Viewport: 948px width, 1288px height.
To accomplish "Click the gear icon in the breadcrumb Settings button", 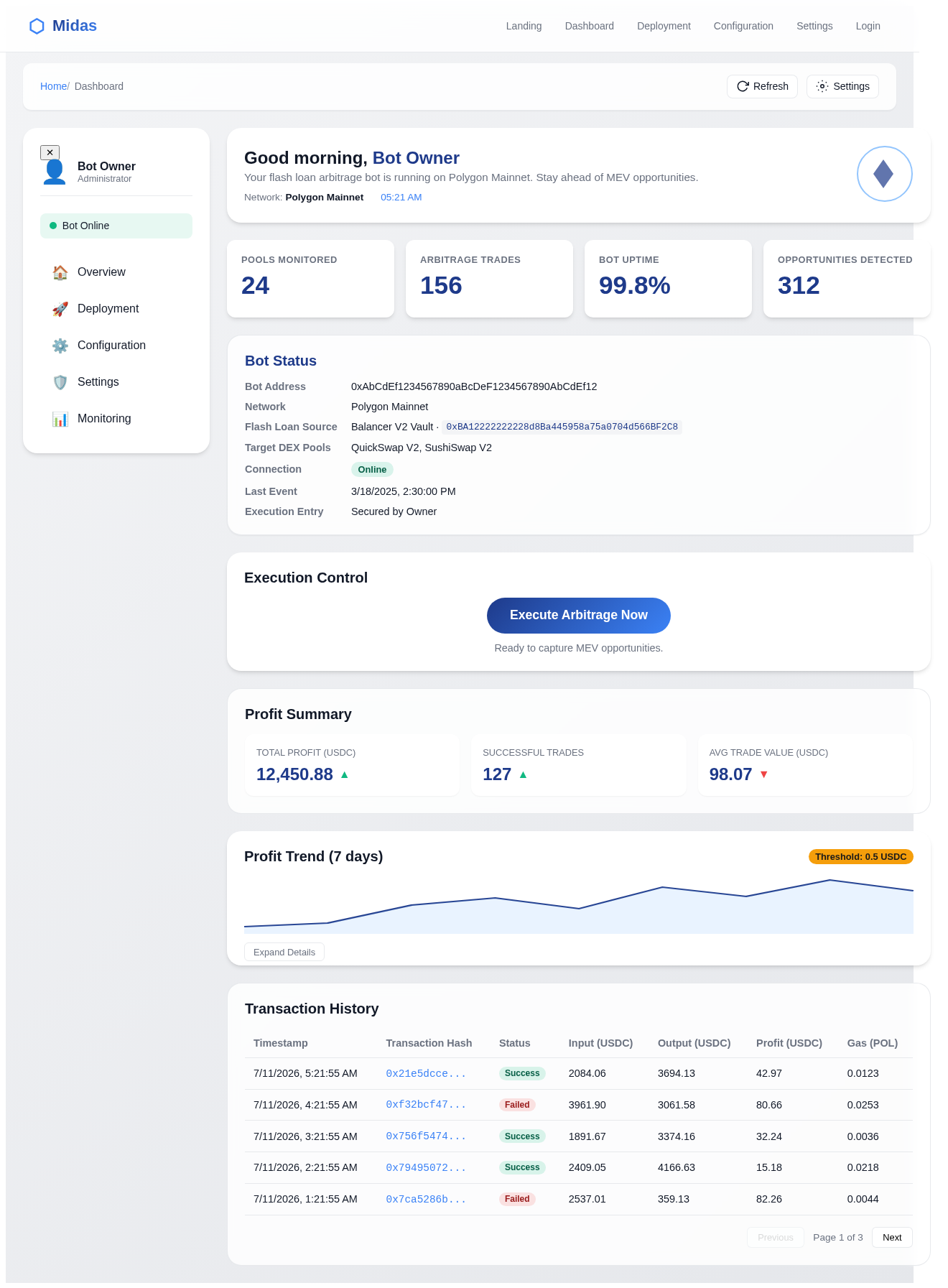I will tap(822, 86).
